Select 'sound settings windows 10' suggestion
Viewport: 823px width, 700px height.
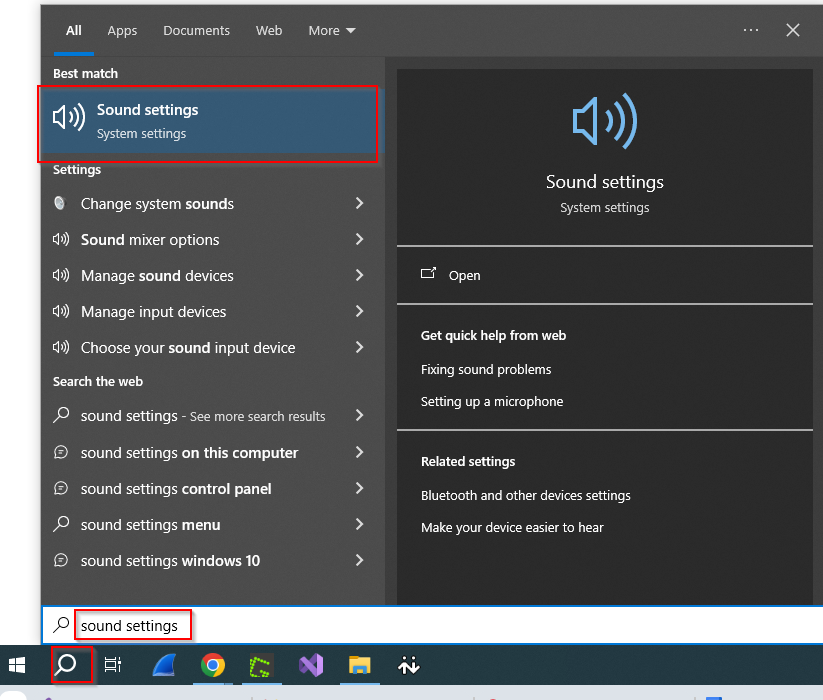pos(212,560)
